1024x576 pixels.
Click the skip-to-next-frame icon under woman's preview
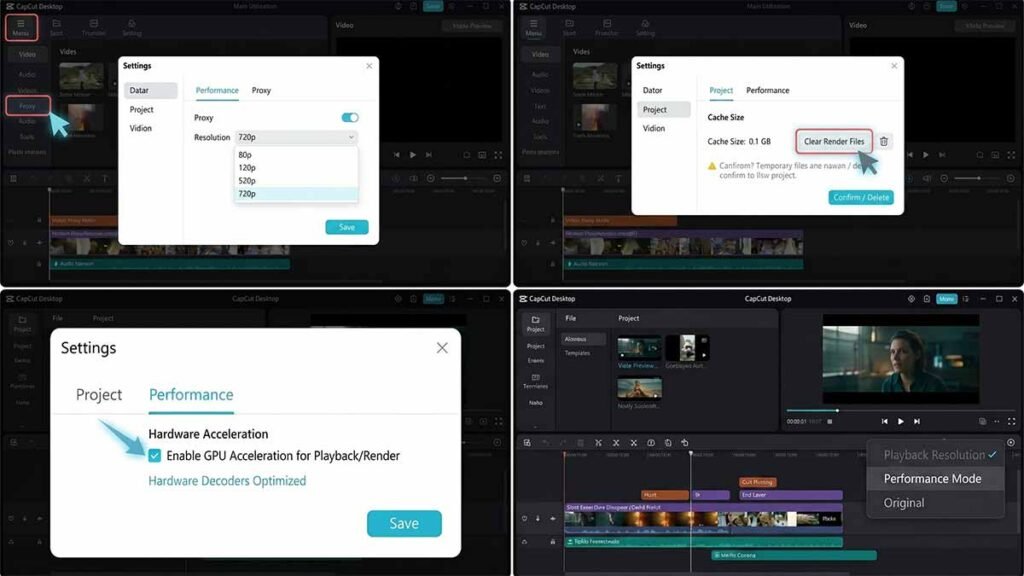[x=917, y=421]
